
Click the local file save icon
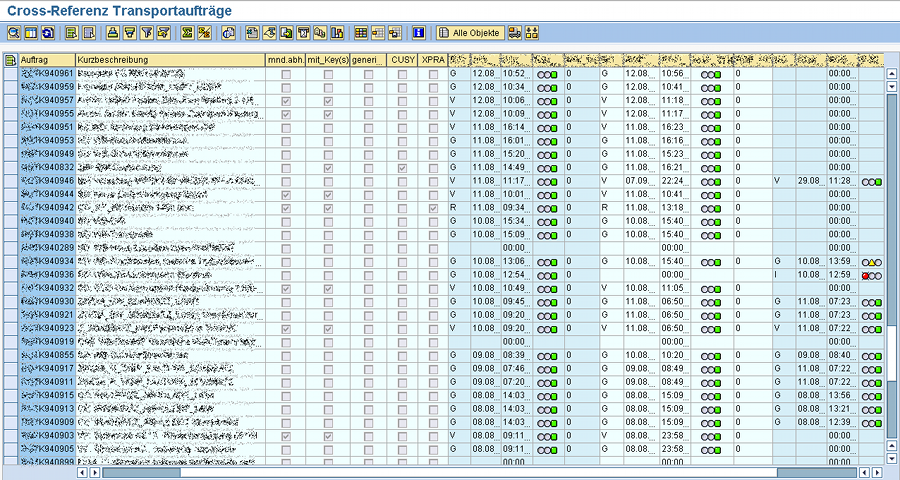(286, 33)
